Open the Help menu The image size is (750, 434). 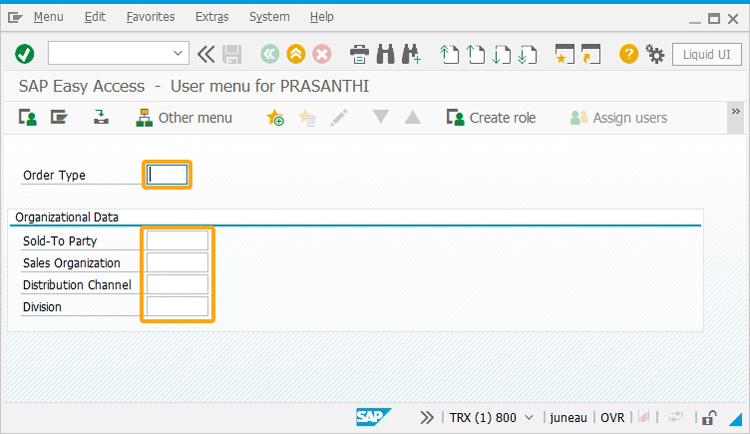click(321, 17)
